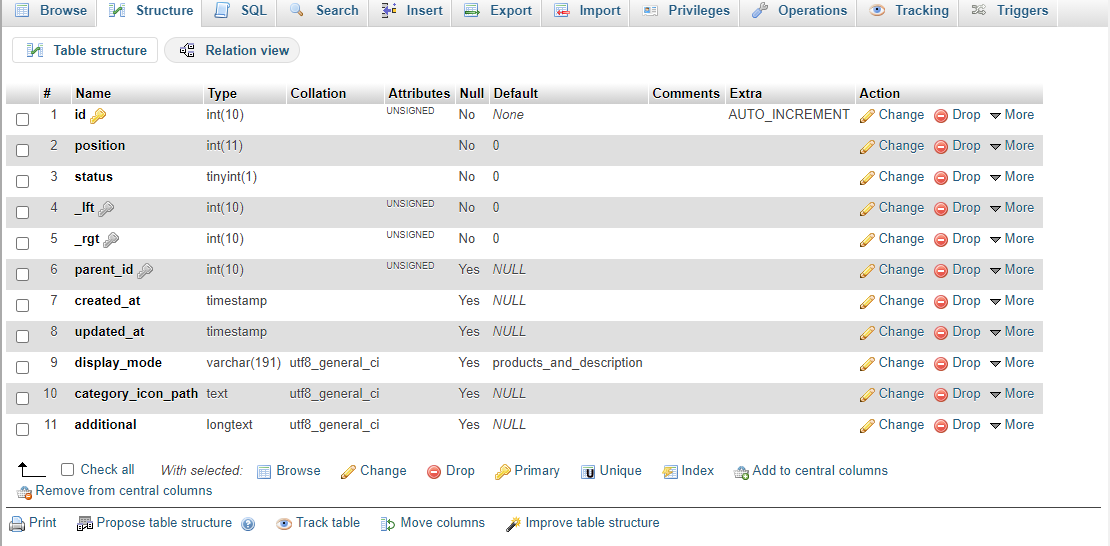
Task: Click the red Drop icon for _lft row
Action: click(x=941, y=209)
